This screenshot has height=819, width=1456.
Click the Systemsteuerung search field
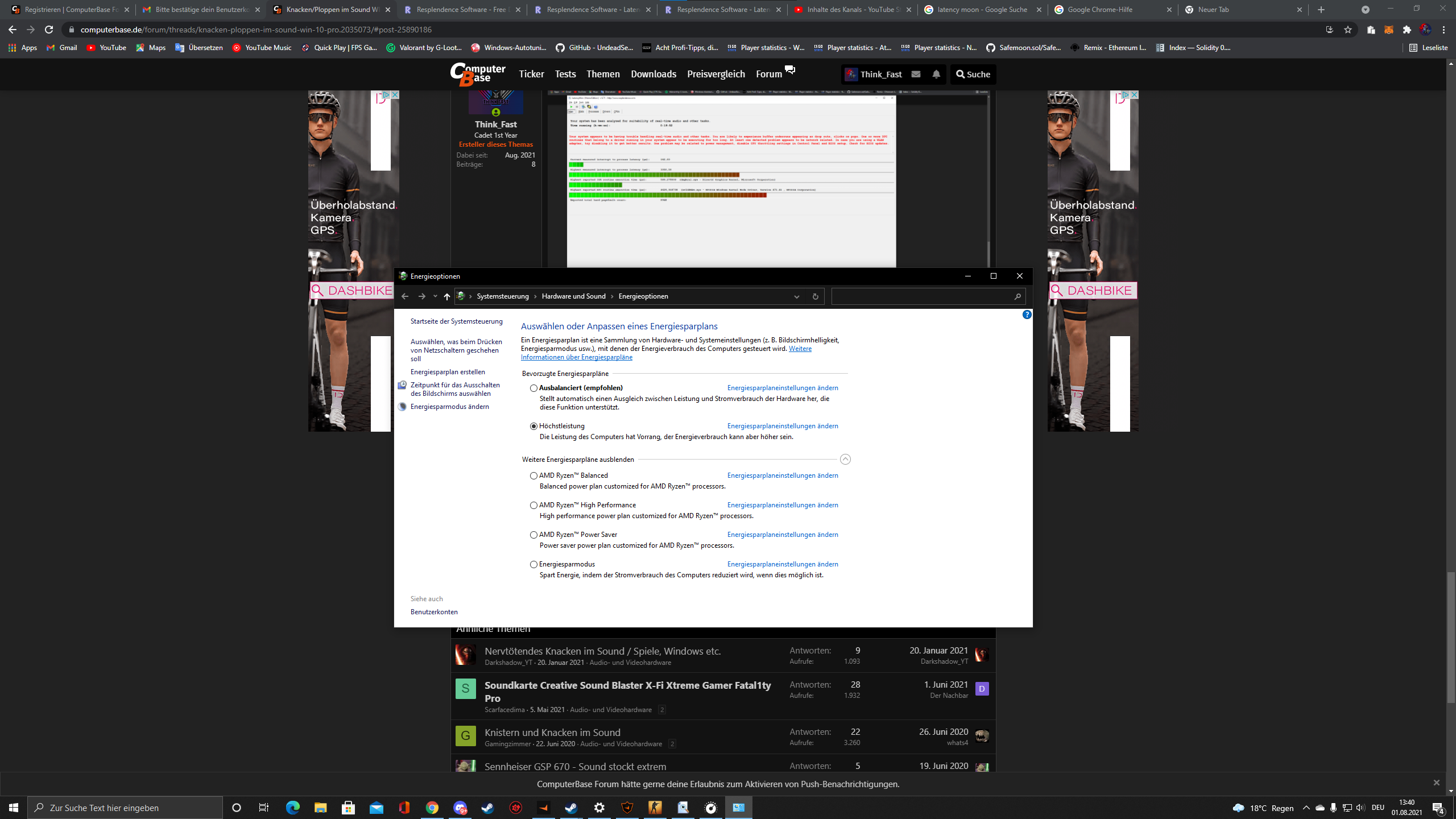point(921,296)
